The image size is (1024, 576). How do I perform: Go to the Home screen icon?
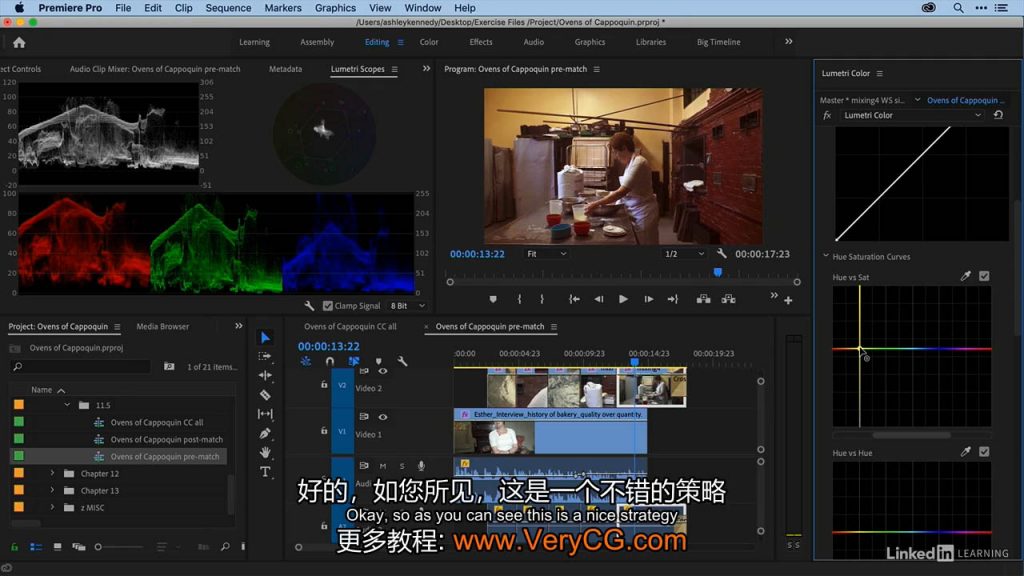pyautogui.click(x=19, y=42)
